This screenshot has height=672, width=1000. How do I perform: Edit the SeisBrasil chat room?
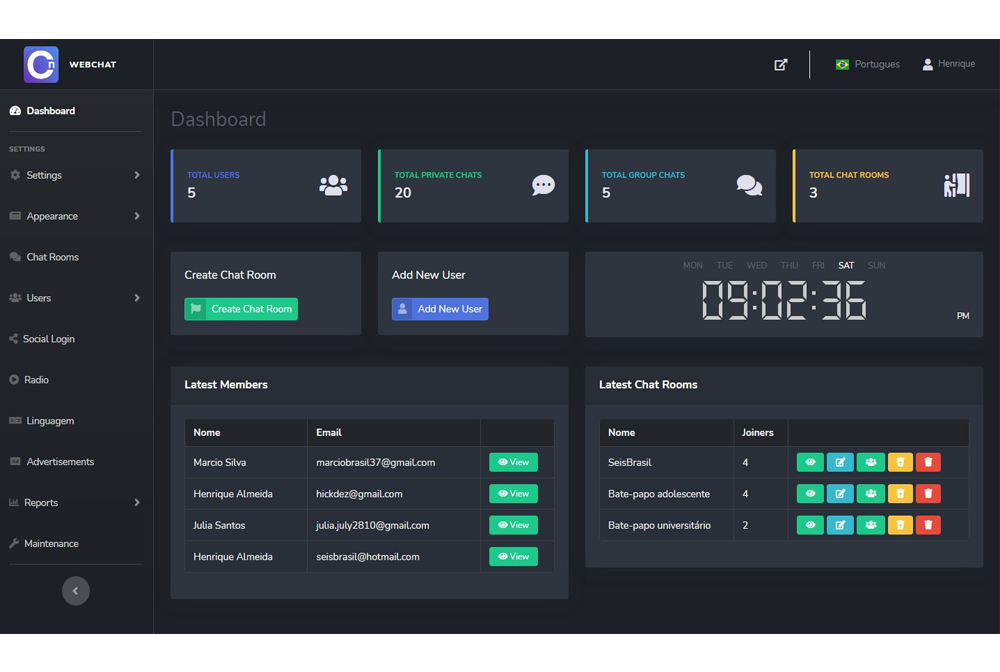coord(840,462)
